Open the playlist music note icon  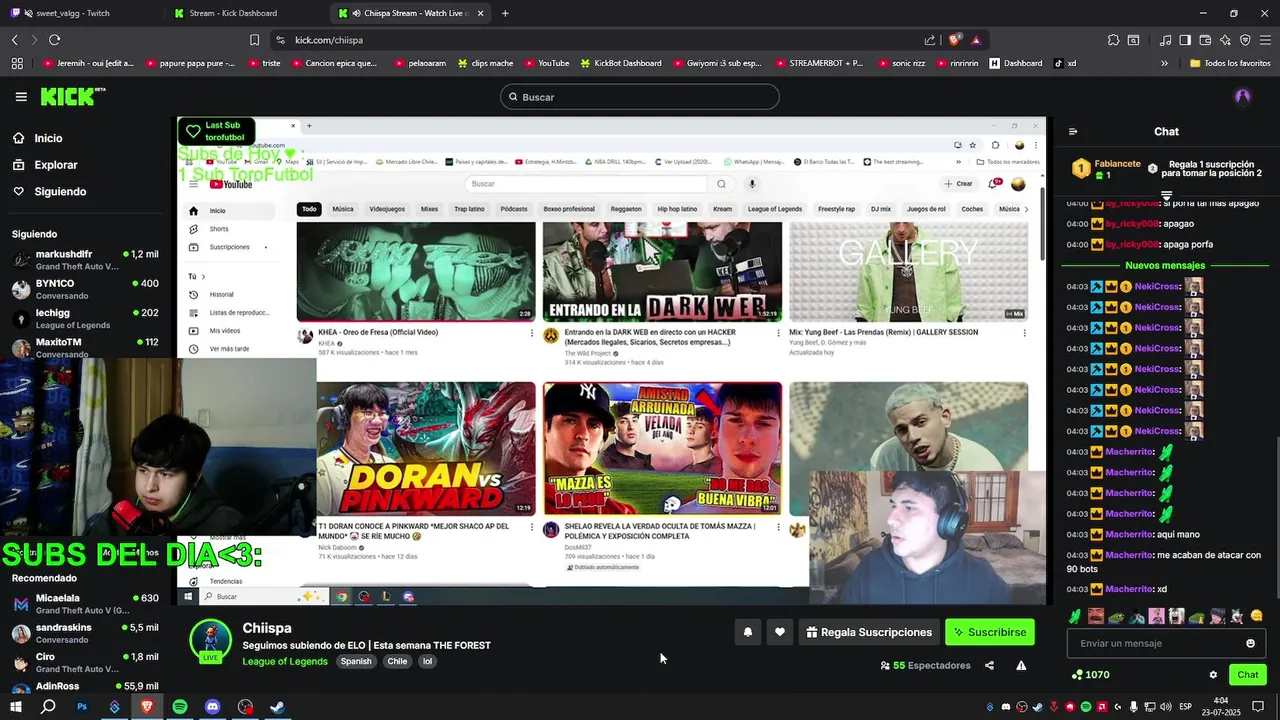click(x=1166, y=40)
